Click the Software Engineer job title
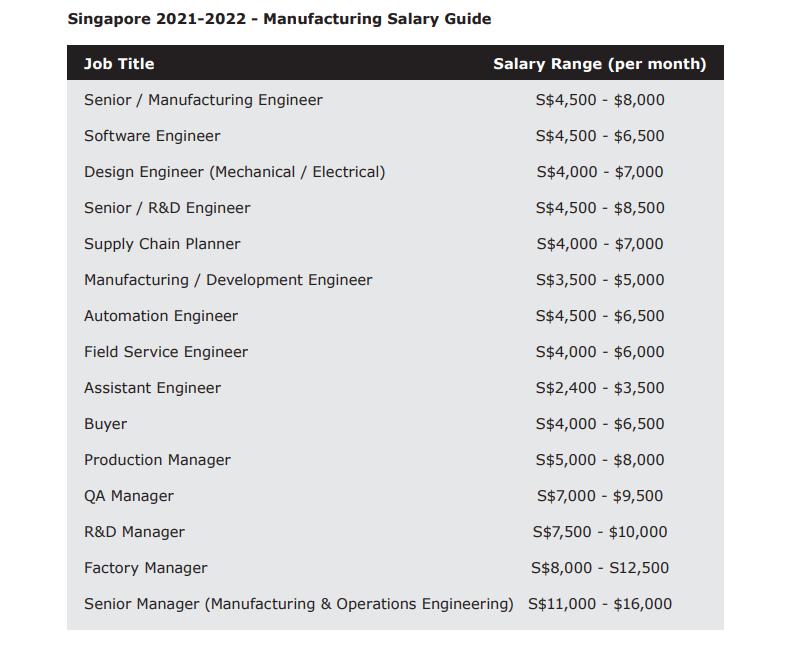The image size is (789, 650). tap(152, 136)
